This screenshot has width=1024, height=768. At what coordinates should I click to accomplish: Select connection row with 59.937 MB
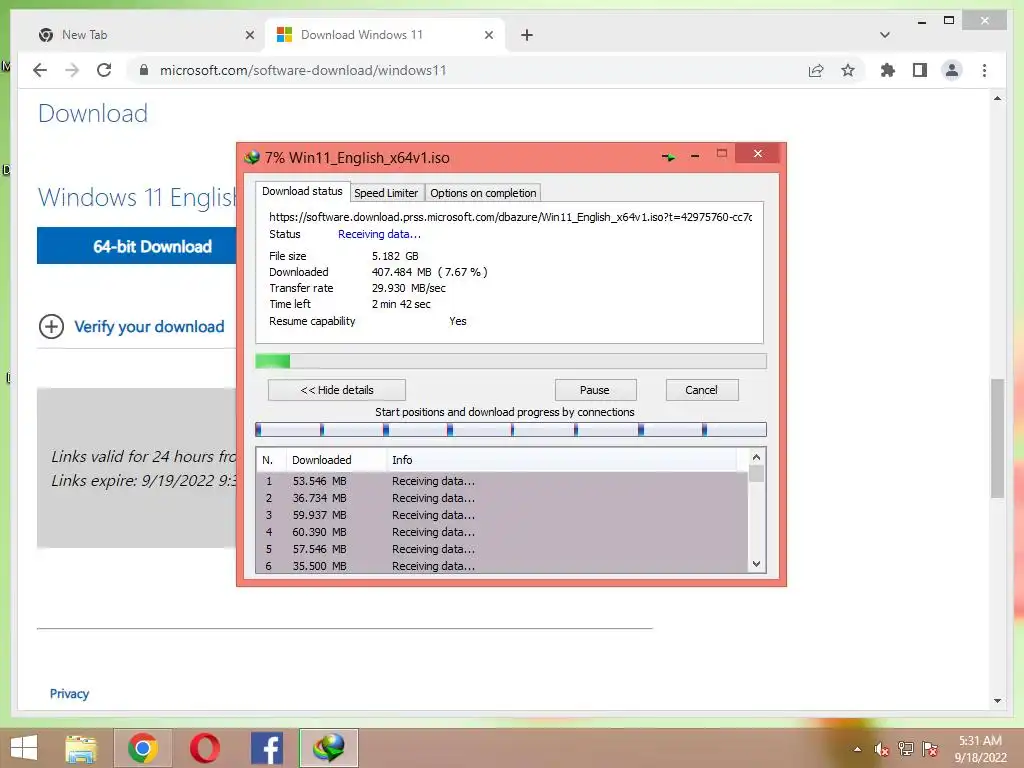point(502,515)
